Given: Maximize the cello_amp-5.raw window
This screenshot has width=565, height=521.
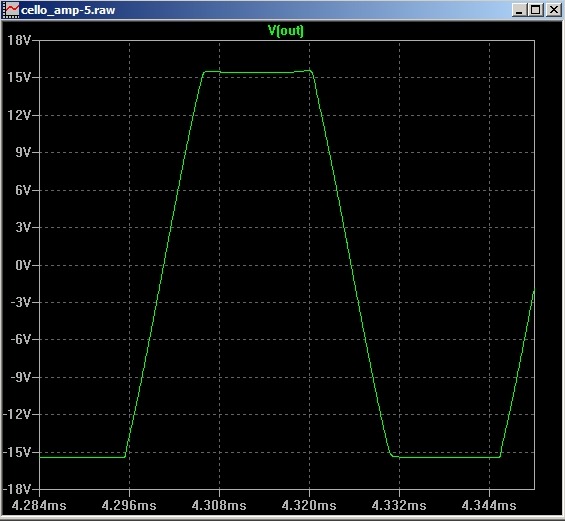Looking at the screenshot, I should pyautogui.click(x=535, y=10).
